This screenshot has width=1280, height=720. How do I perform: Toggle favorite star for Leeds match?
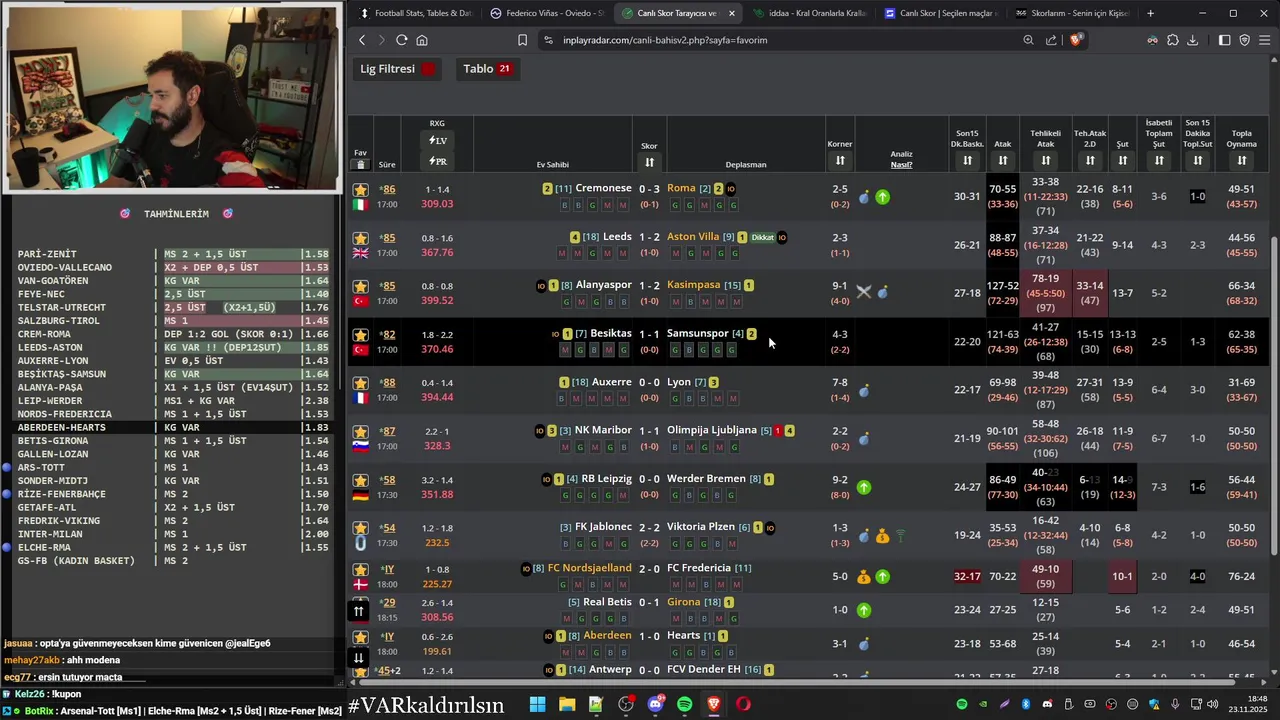pyautogui.click(x=361, y=238)
